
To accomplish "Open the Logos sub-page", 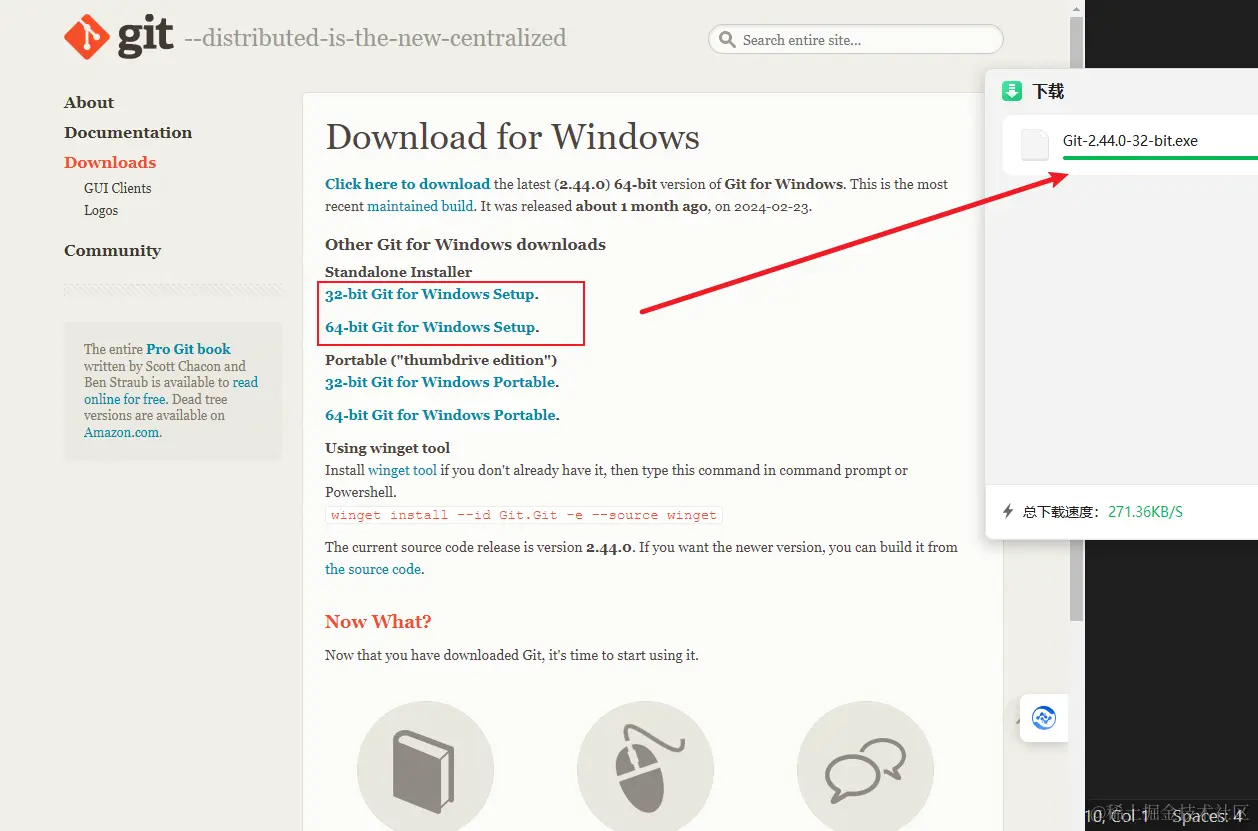I will [x=101, y=210].
